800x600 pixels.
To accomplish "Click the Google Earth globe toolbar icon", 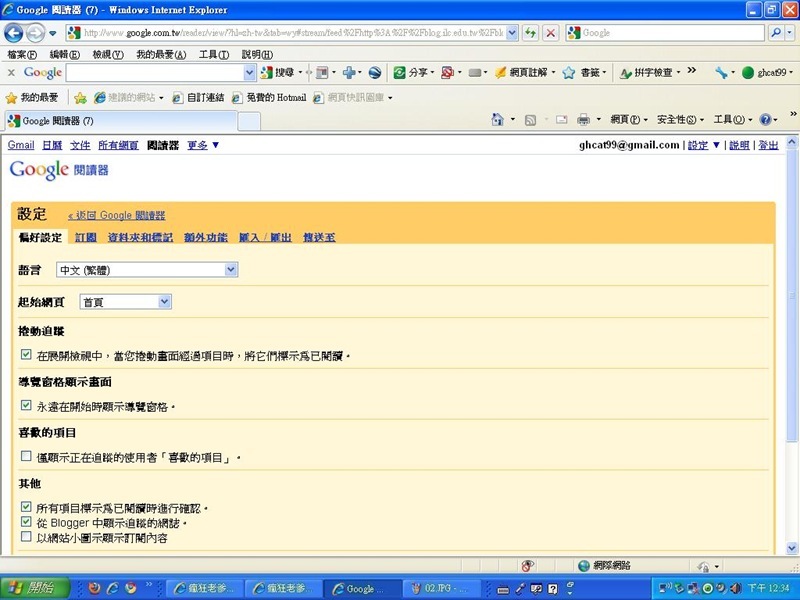I will point(375,73).
